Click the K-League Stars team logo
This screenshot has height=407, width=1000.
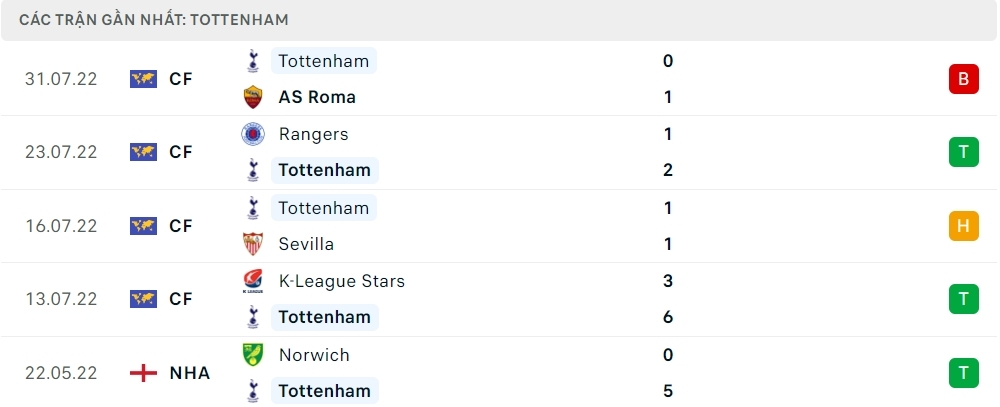point(252,281)
